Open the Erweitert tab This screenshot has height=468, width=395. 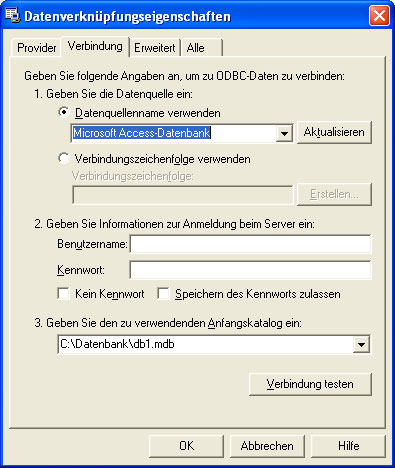click(x=155, y=48)
